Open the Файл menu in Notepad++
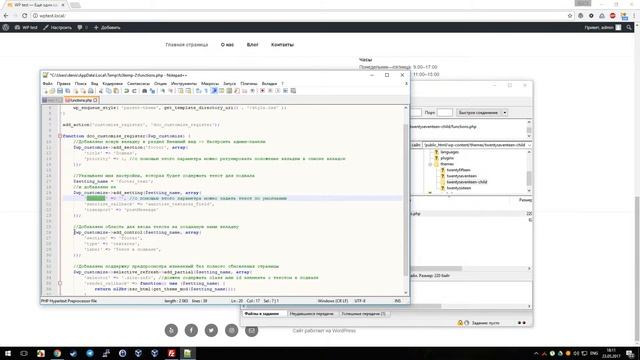Viewport: 640px width, 360px height. pyautogui.click(x=47, y=83)
